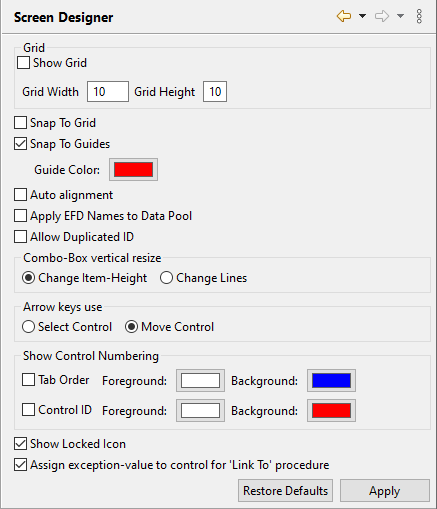Change Control ID red background swatch
The image size is (437, 509).
(331, 411)
